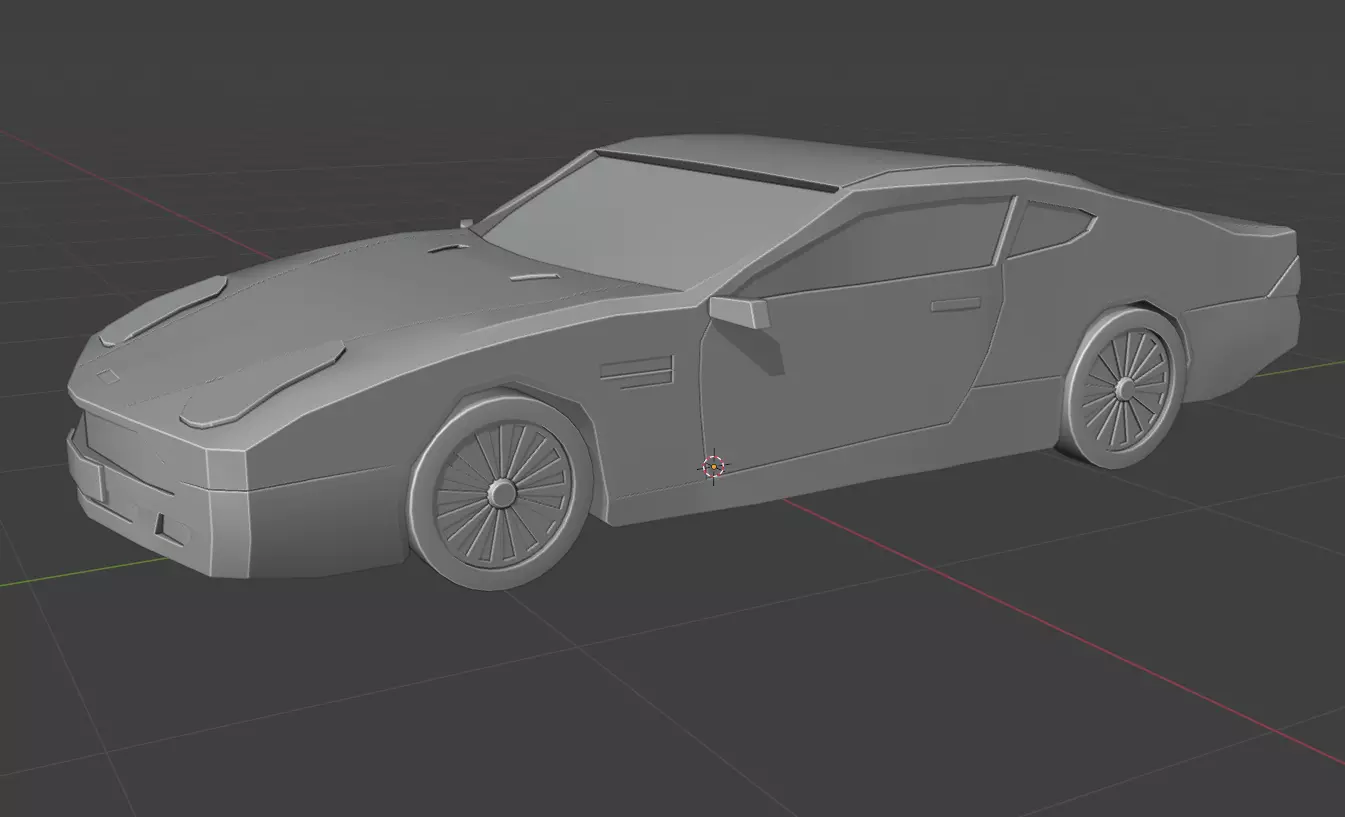Click the small rear quarter window

click(1049, 228)
